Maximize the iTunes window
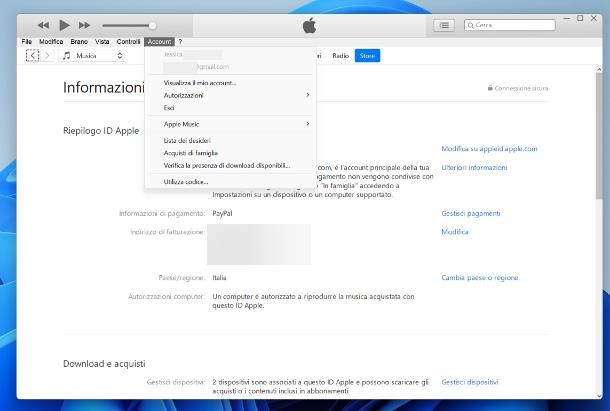 [580, 18]
